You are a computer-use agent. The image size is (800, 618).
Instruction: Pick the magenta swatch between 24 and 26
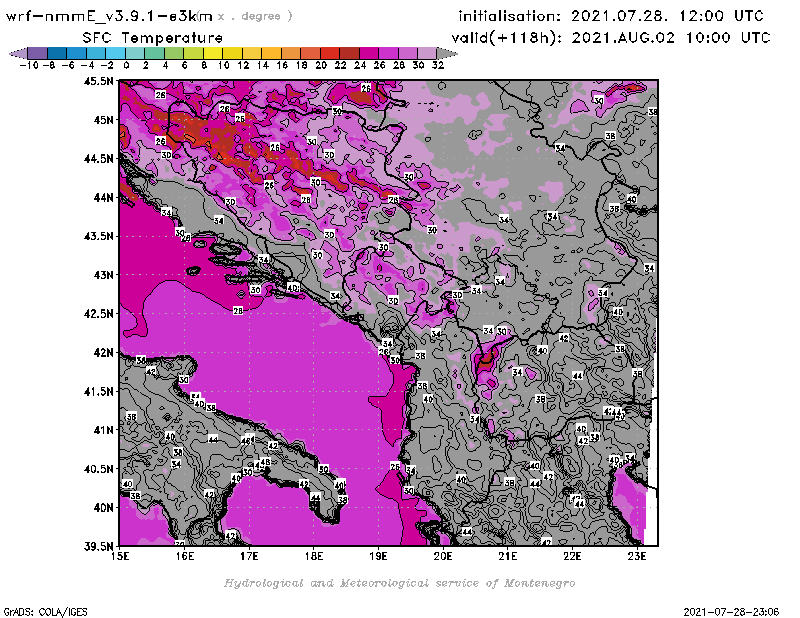[x=369, y=53]
